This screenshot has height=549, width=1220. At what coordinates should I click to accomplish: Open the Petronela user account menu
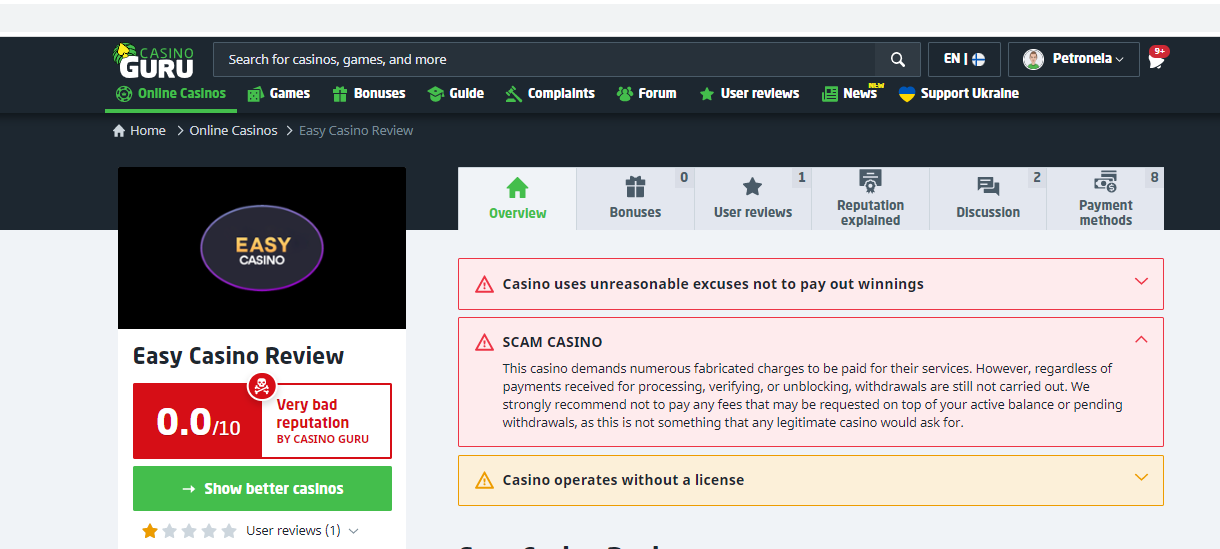tap(1073, 60)
